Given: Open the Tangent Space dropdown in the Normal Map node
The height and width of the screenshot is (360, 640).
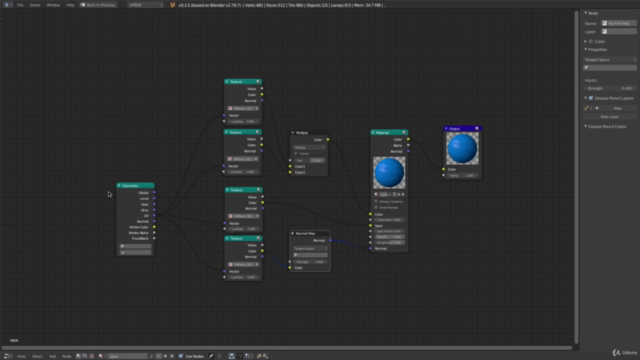Looking at the screenshot, I should [310, 249].
